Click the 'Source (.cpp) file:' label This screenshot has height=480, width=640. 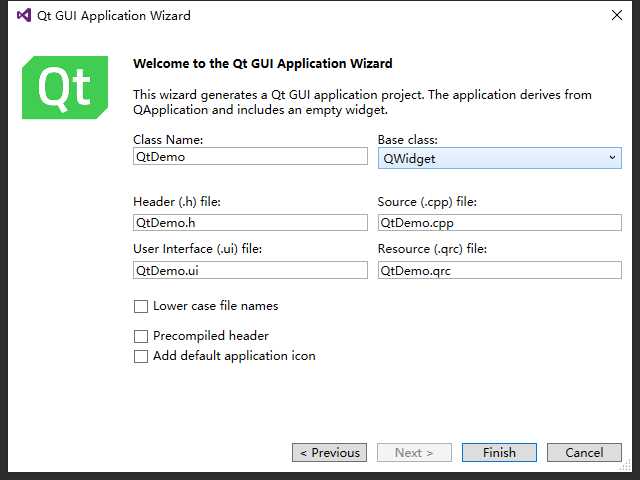coord(427,202)
